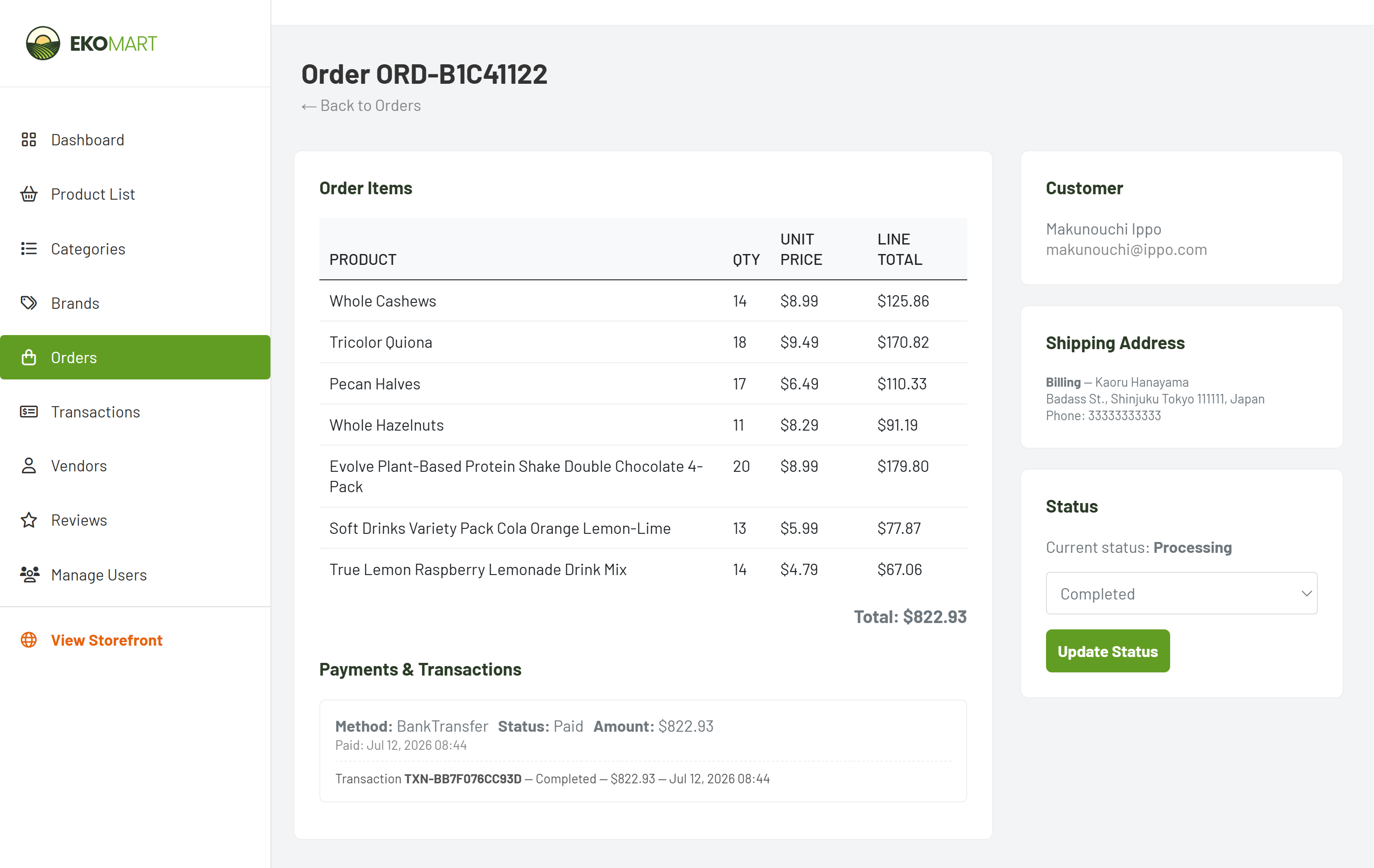This screenshot has width=1374, height=868.
Task: Click the Order ORD-B1C41122 heading
Action: pyautogui.click(x=424, y=74)
